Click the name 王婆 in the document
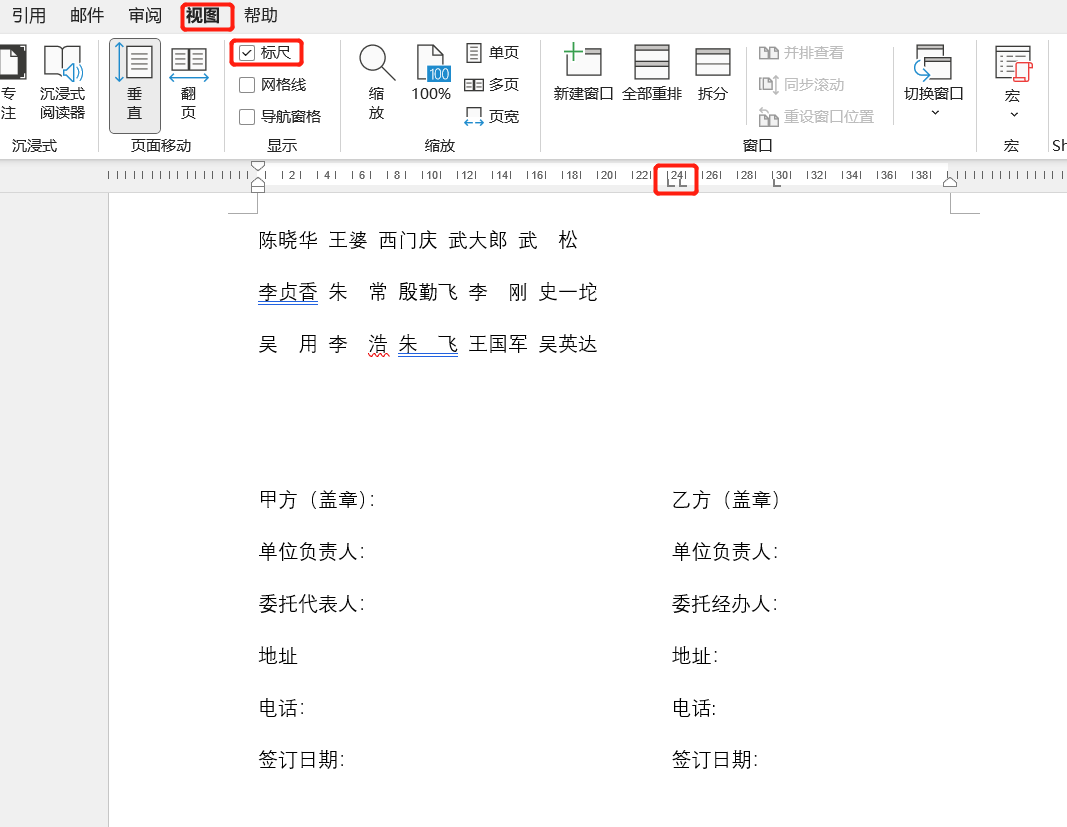Image resolution: width=1067 pixels, height=827 pixels. coord(348,240)
